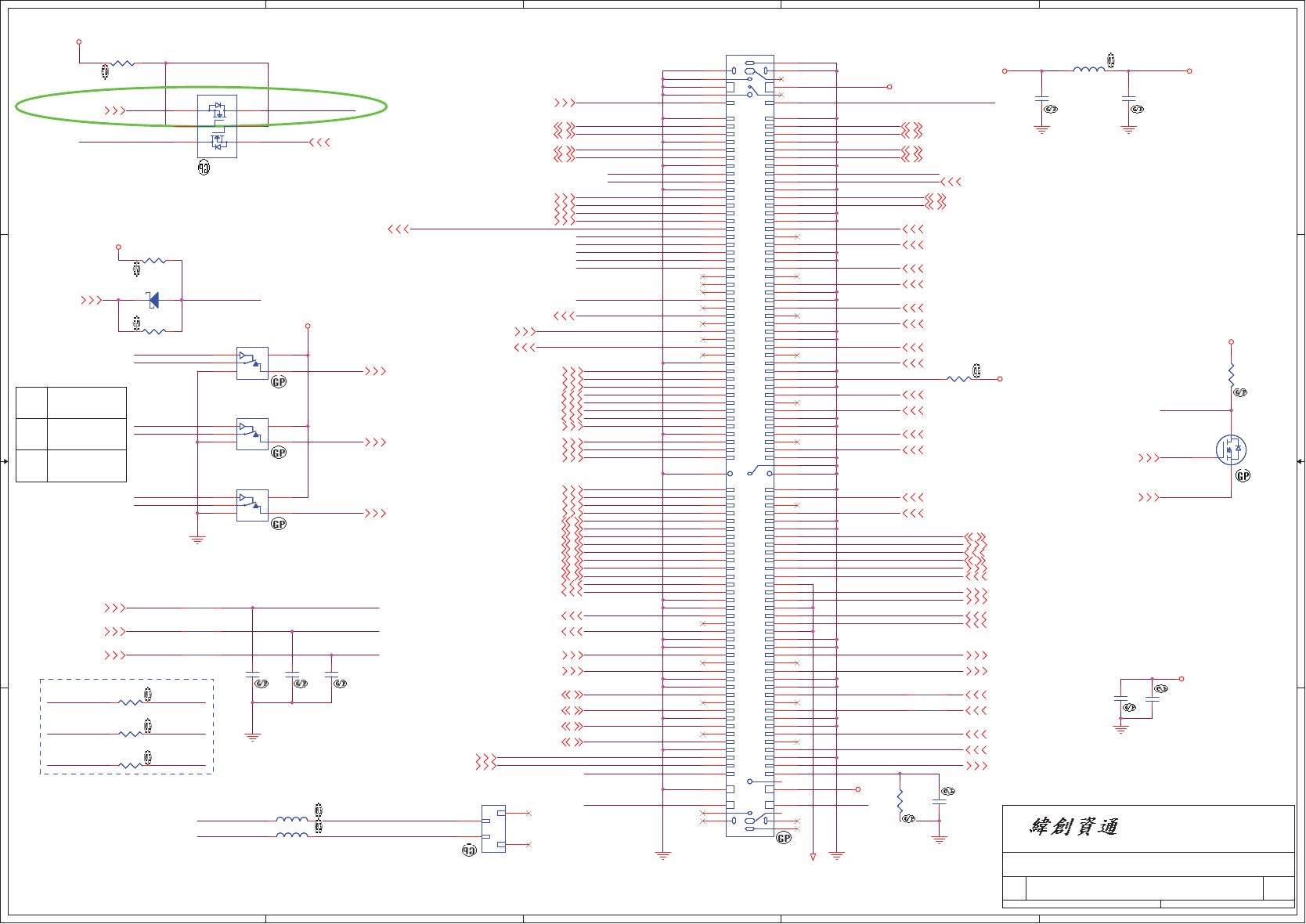Select the small two-pin connector after the inductors
1306x924 pixels.
[x=493, y=828]
